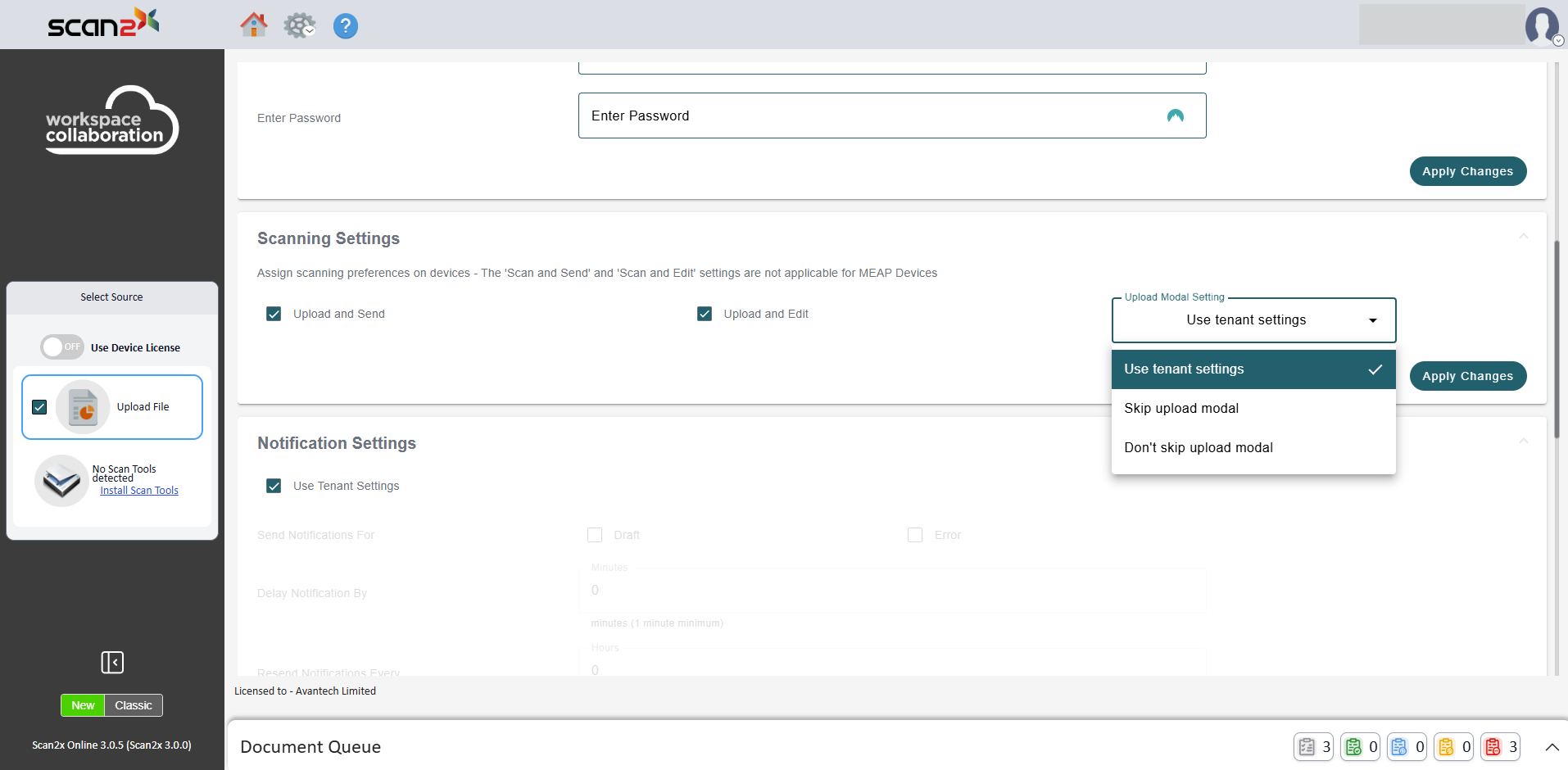
Task: Click the Upload File source icon
Action: coord(83,407)
